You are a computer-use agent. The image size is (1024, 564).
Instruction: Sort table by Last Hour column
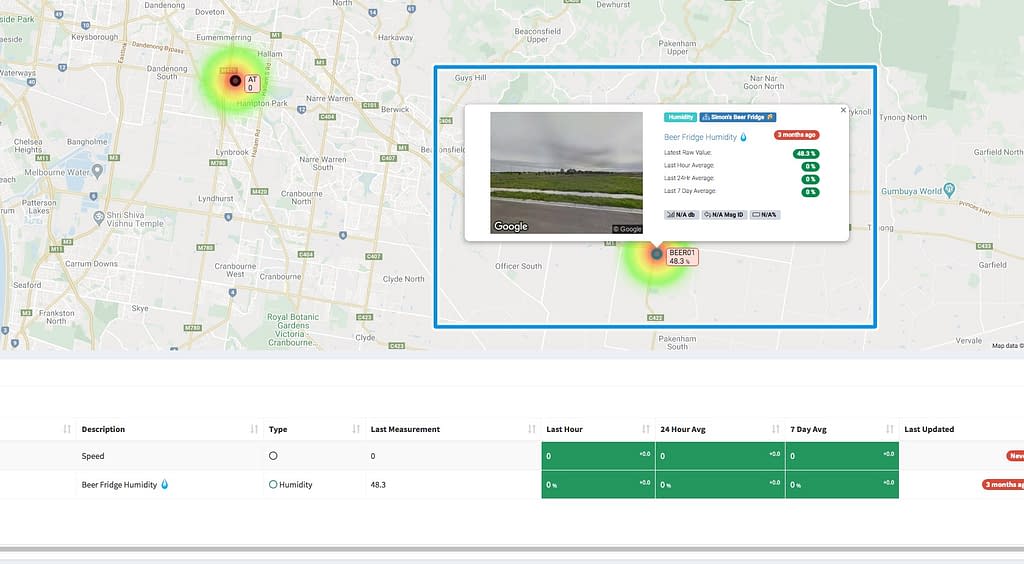[x=598, y=429]
